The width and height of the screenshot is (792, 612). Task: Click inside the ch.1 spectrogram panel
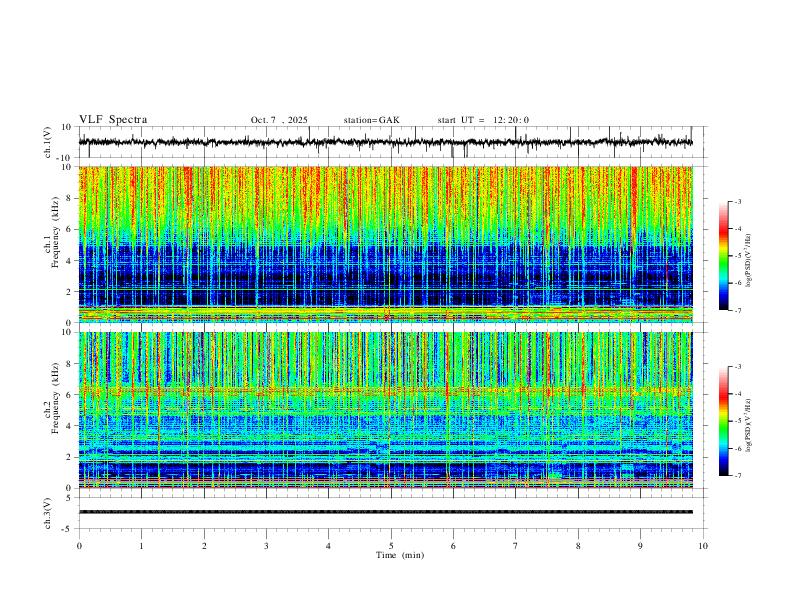[x=385, y=244]
